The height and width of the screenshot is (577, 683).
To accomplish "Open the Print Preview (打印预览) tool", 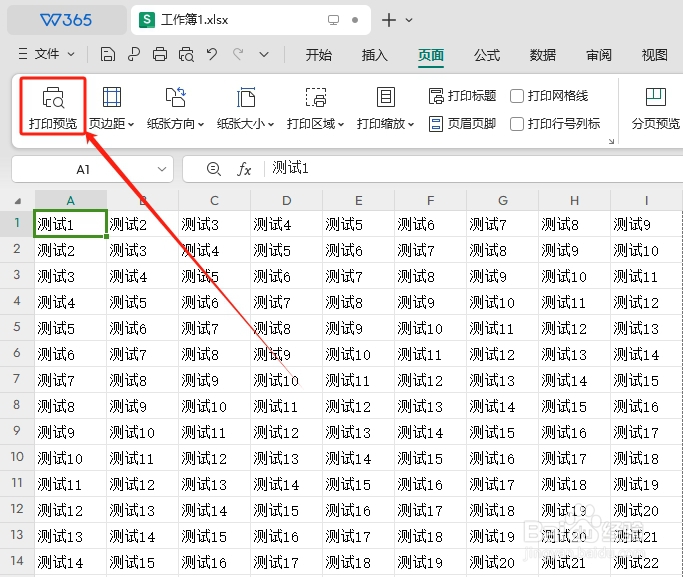I will (53, 108).
